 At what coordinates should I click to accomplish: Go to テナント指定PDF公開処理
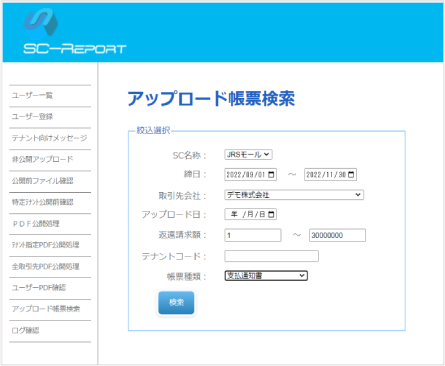(45, 245)
